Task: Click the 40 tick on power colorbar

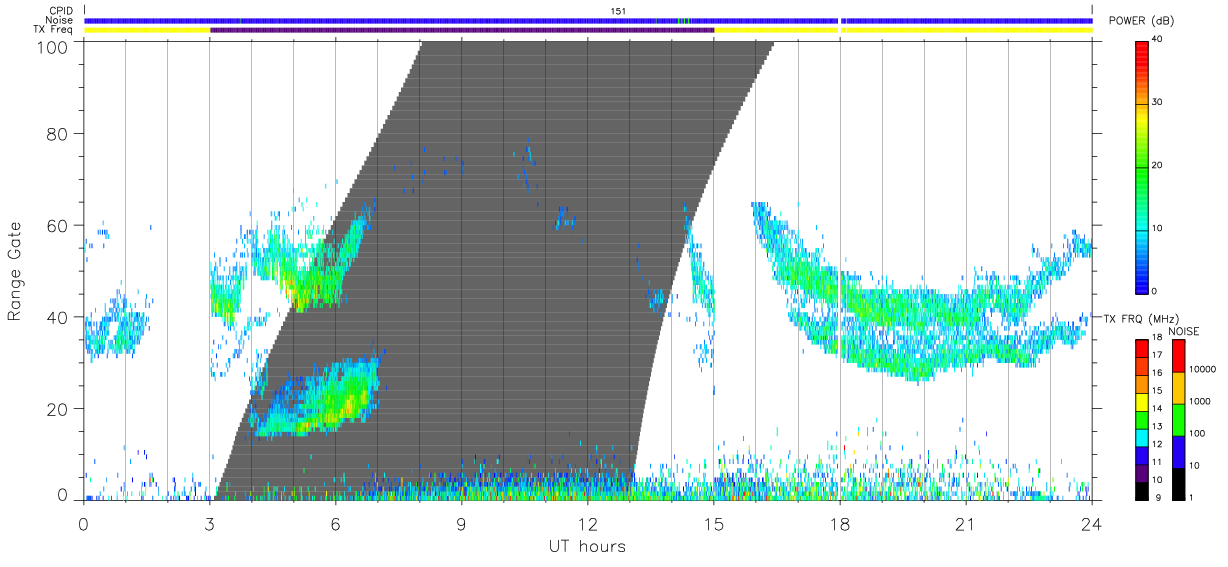Action: (1157, 40)
